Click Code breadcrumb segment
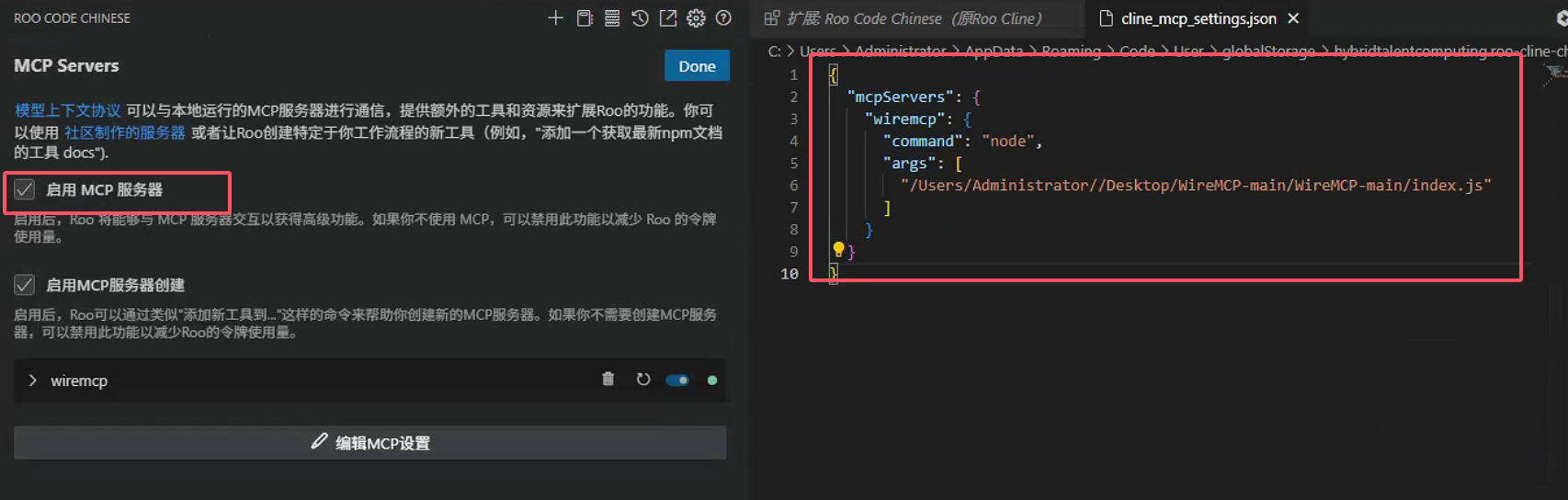 [1137, 51]
